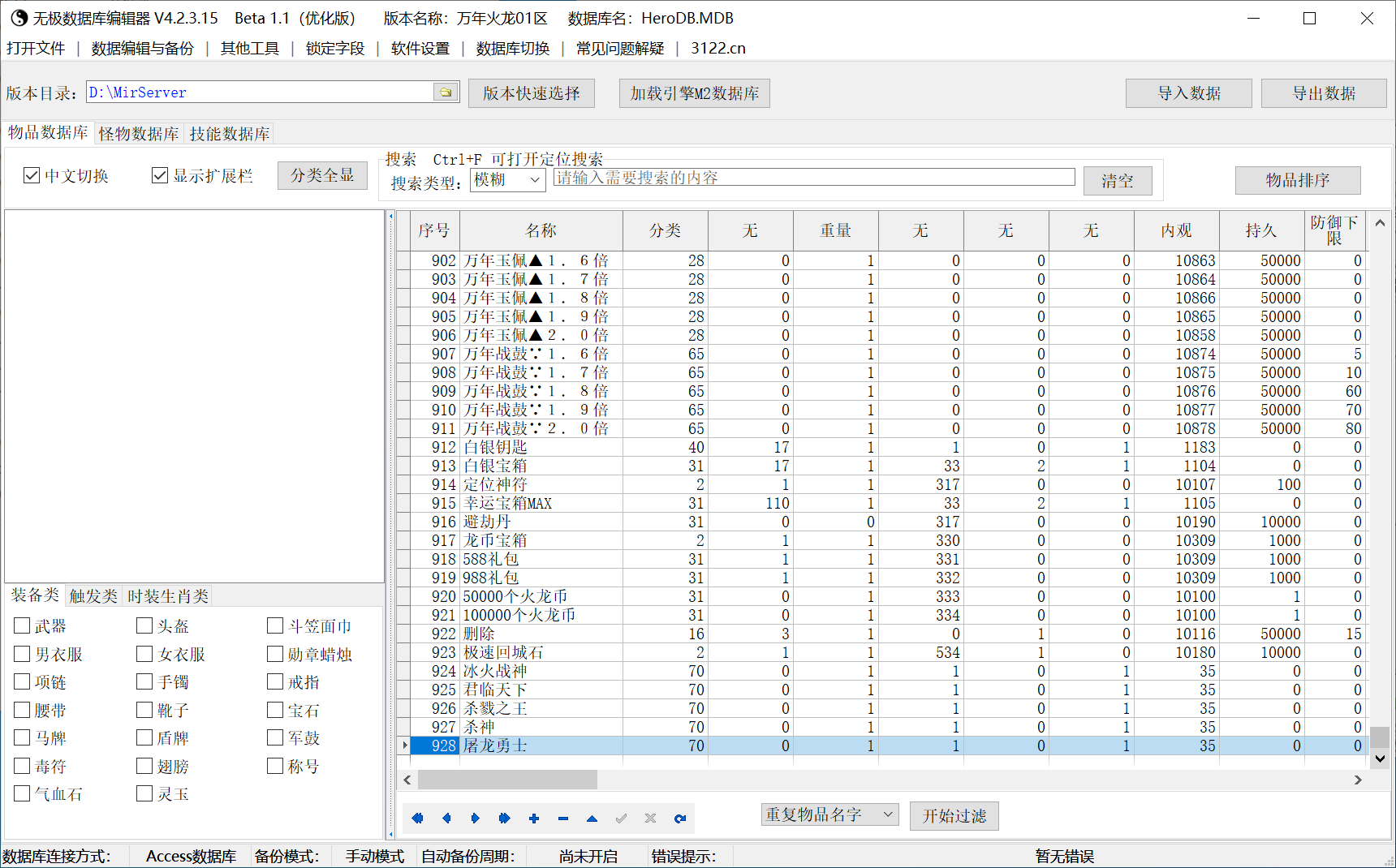
Task: Check the 气血石 category box
Action: [22, 793]
